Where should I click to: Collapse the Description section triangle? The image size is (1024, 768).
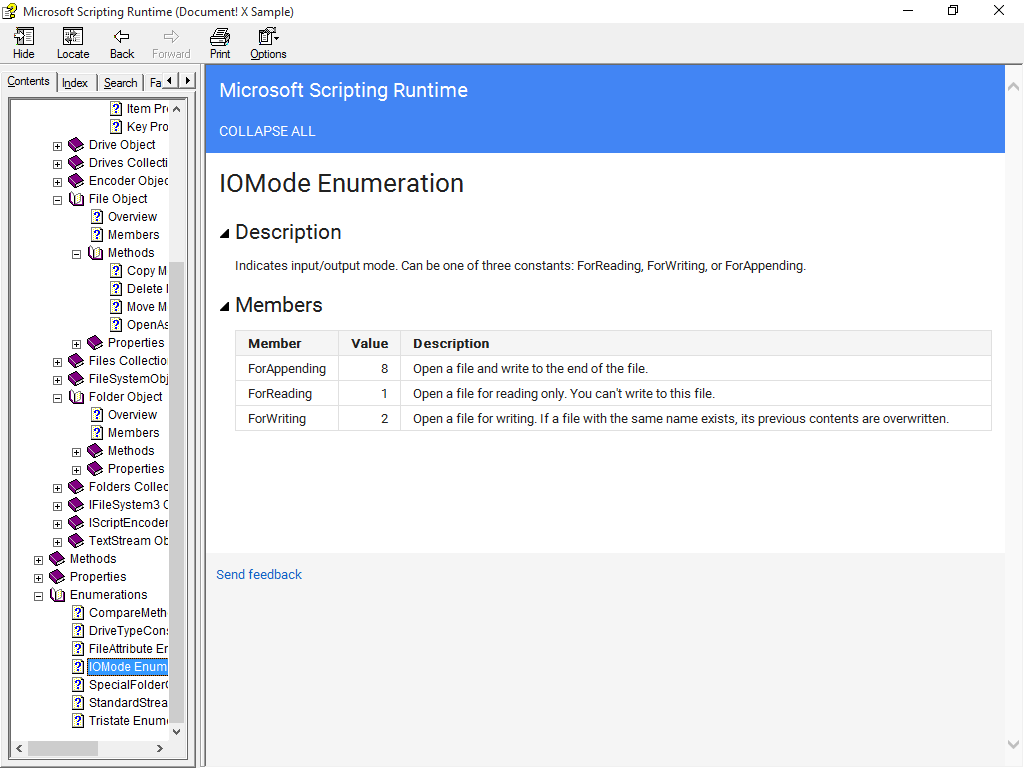[x=225, y=233]
